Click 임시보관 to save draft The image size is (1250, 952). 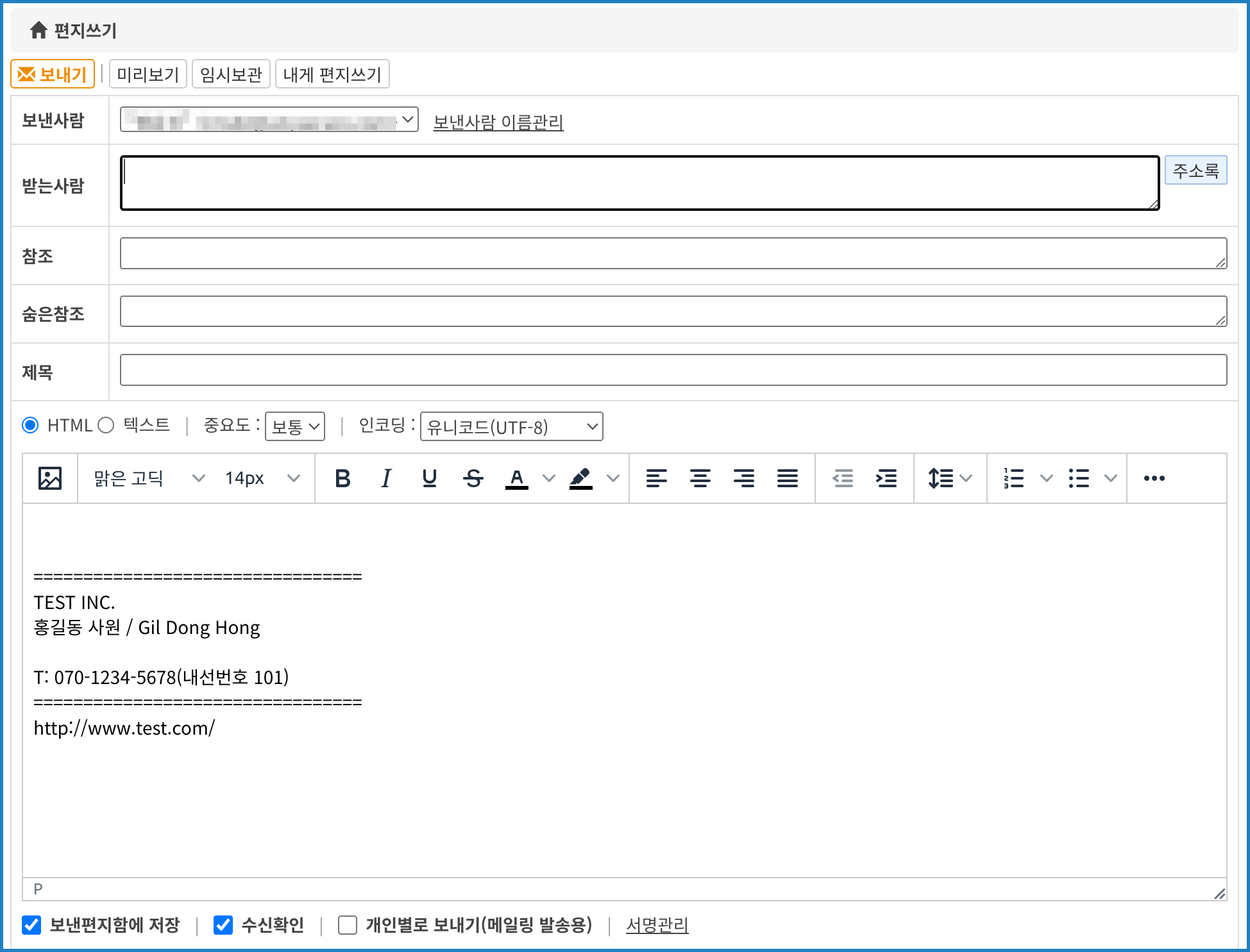(x=231, y=74)
